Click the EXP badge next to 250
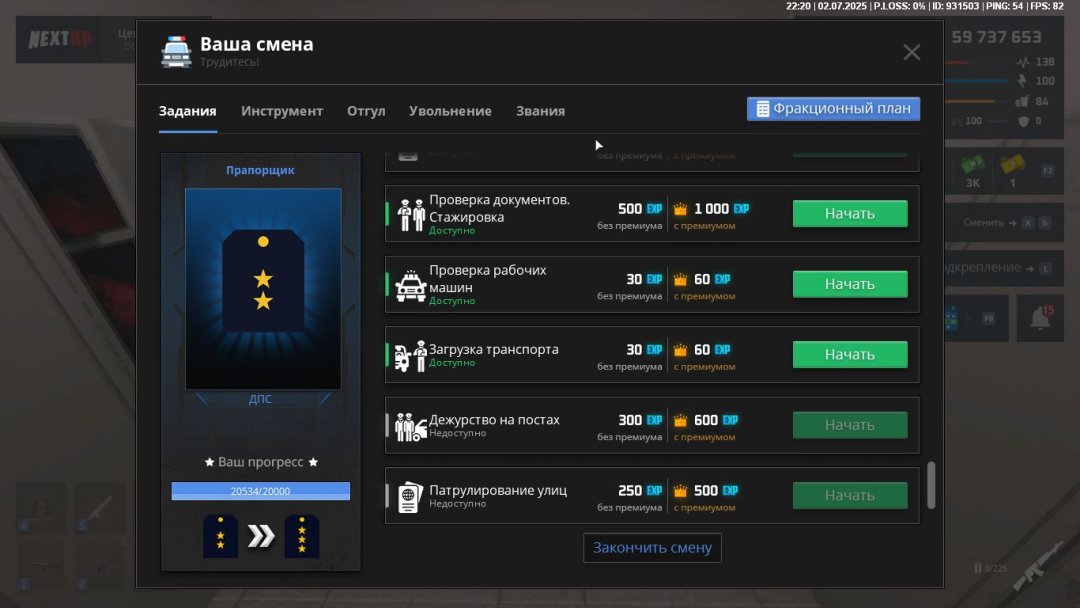The width and height of the screenshot is (1080, 608). point(654,490)
